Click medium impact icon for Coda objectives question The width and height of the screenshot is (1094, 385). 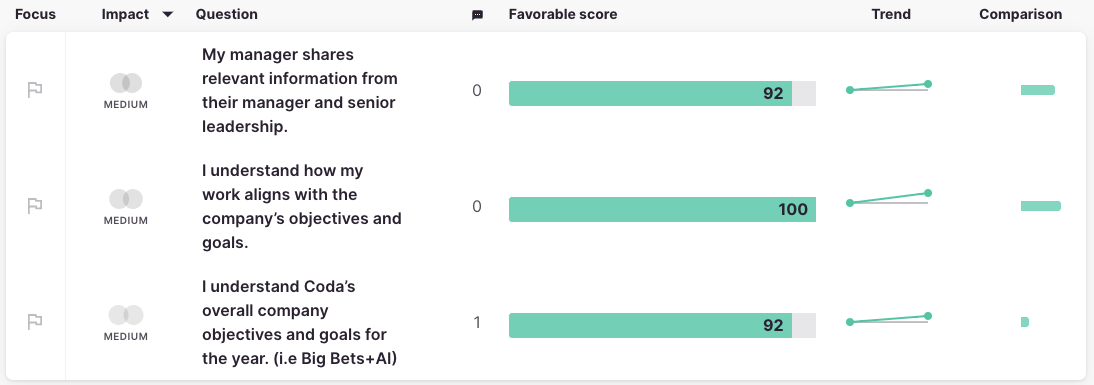coord(126,315)
